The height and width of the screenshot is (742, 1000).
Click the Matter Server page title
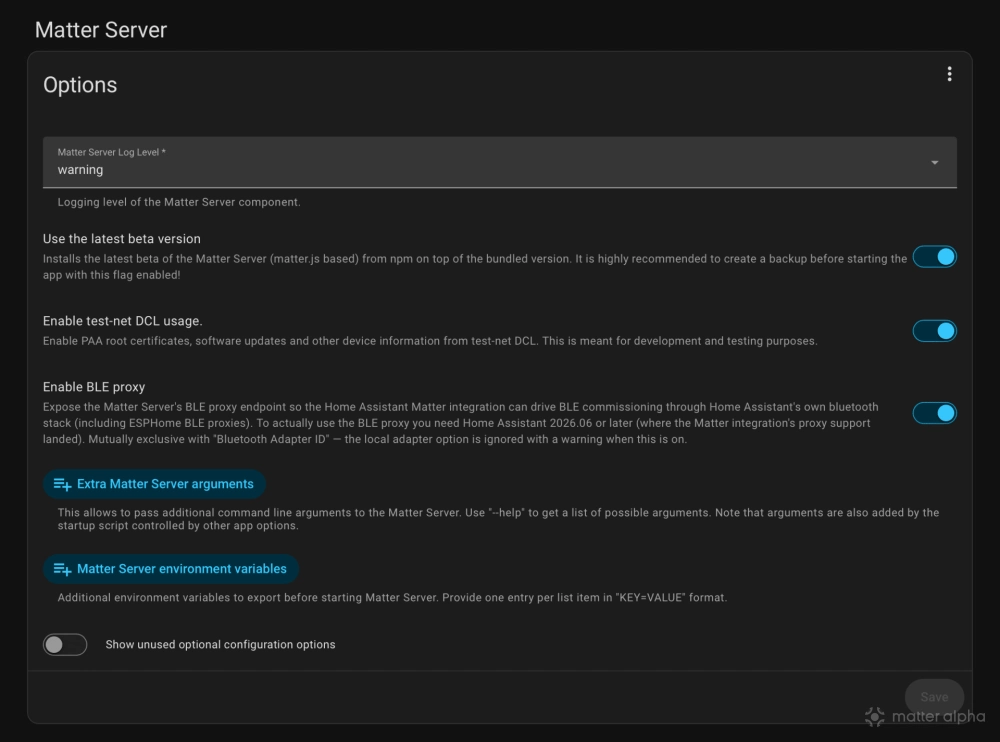(x=101, y=30)
